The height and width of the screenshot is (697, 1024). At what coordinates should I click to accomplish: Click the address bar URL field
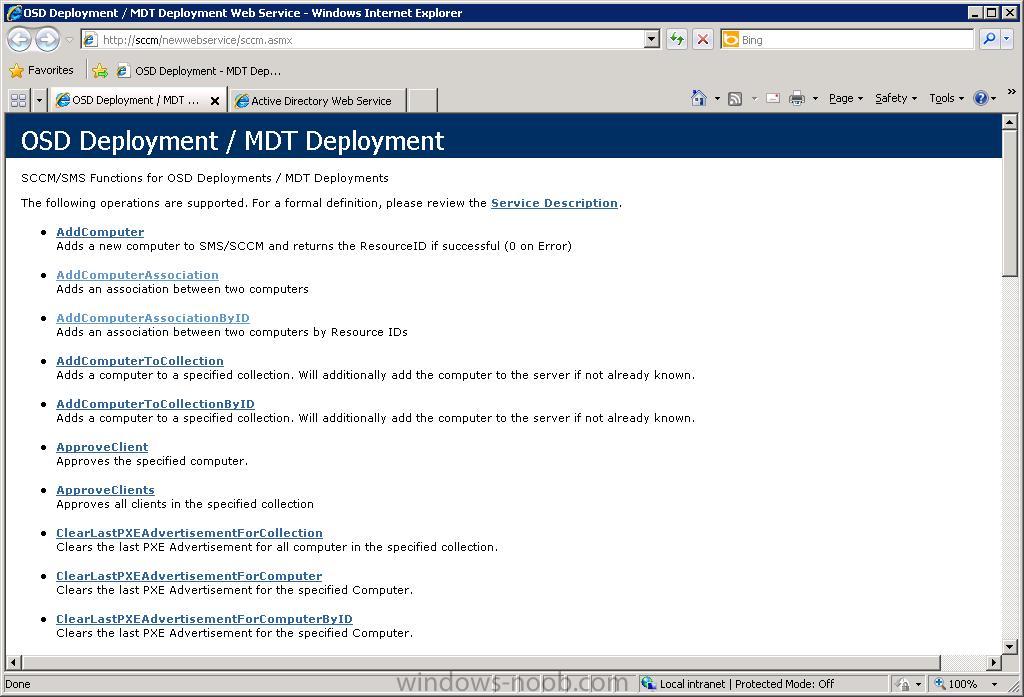370,40
